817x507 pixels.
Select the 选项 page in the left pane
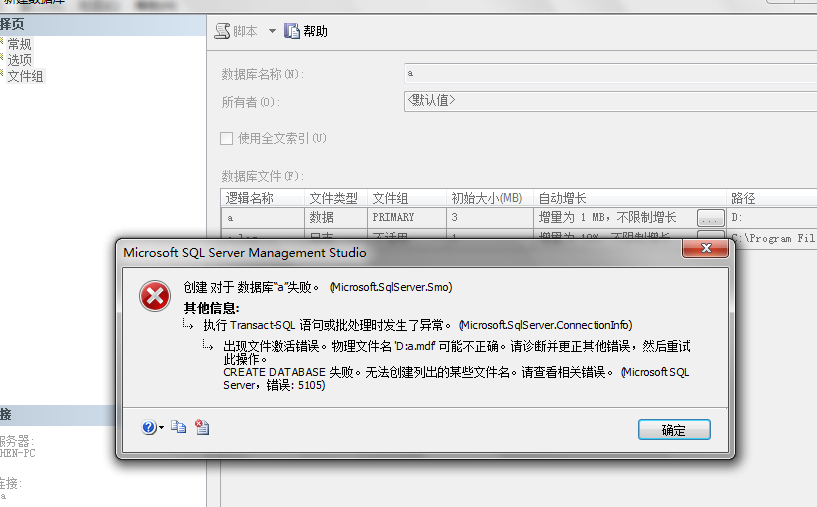(19, 60)
